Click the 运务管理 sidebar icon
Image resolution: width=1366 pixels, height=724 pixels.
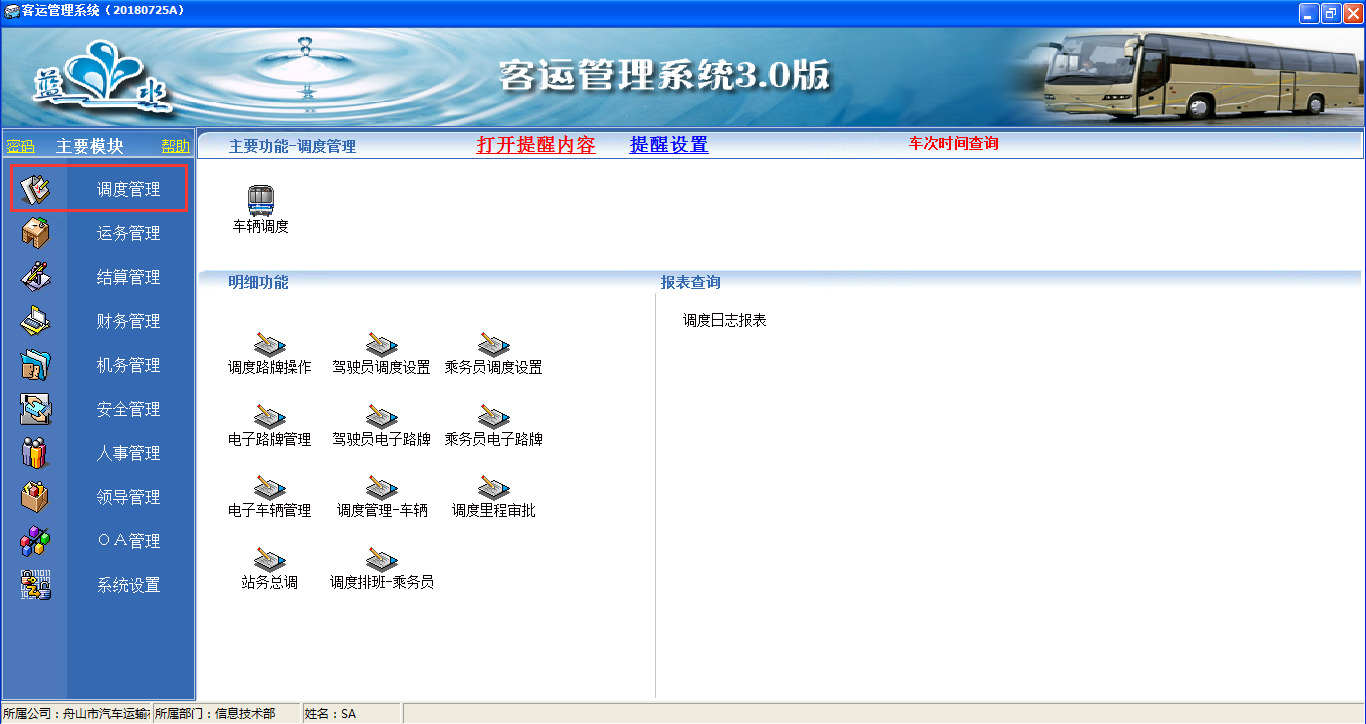[x=35, y=233]
